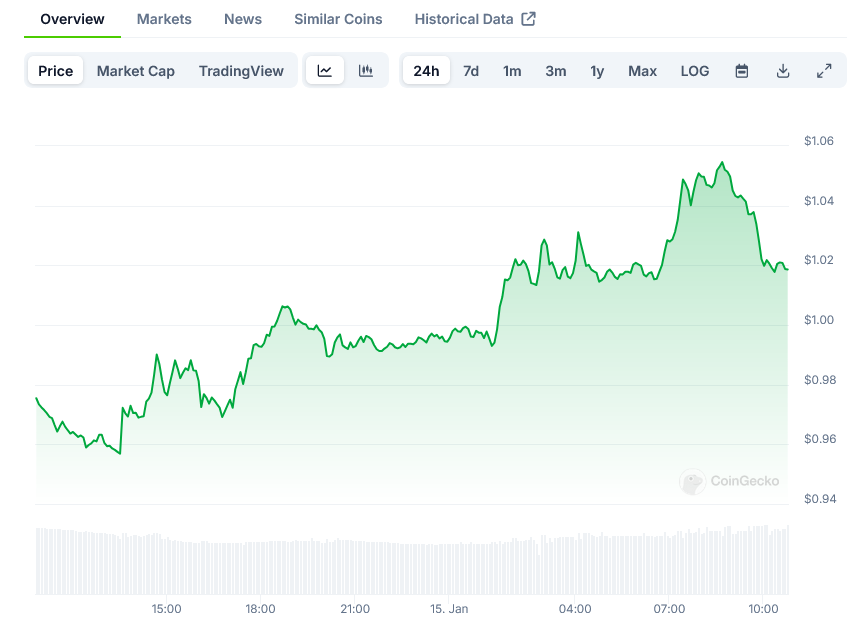Show the Max time range
The height and width of the screenshot is (630, 847).
pyautogui.click(x=642, y=71)
